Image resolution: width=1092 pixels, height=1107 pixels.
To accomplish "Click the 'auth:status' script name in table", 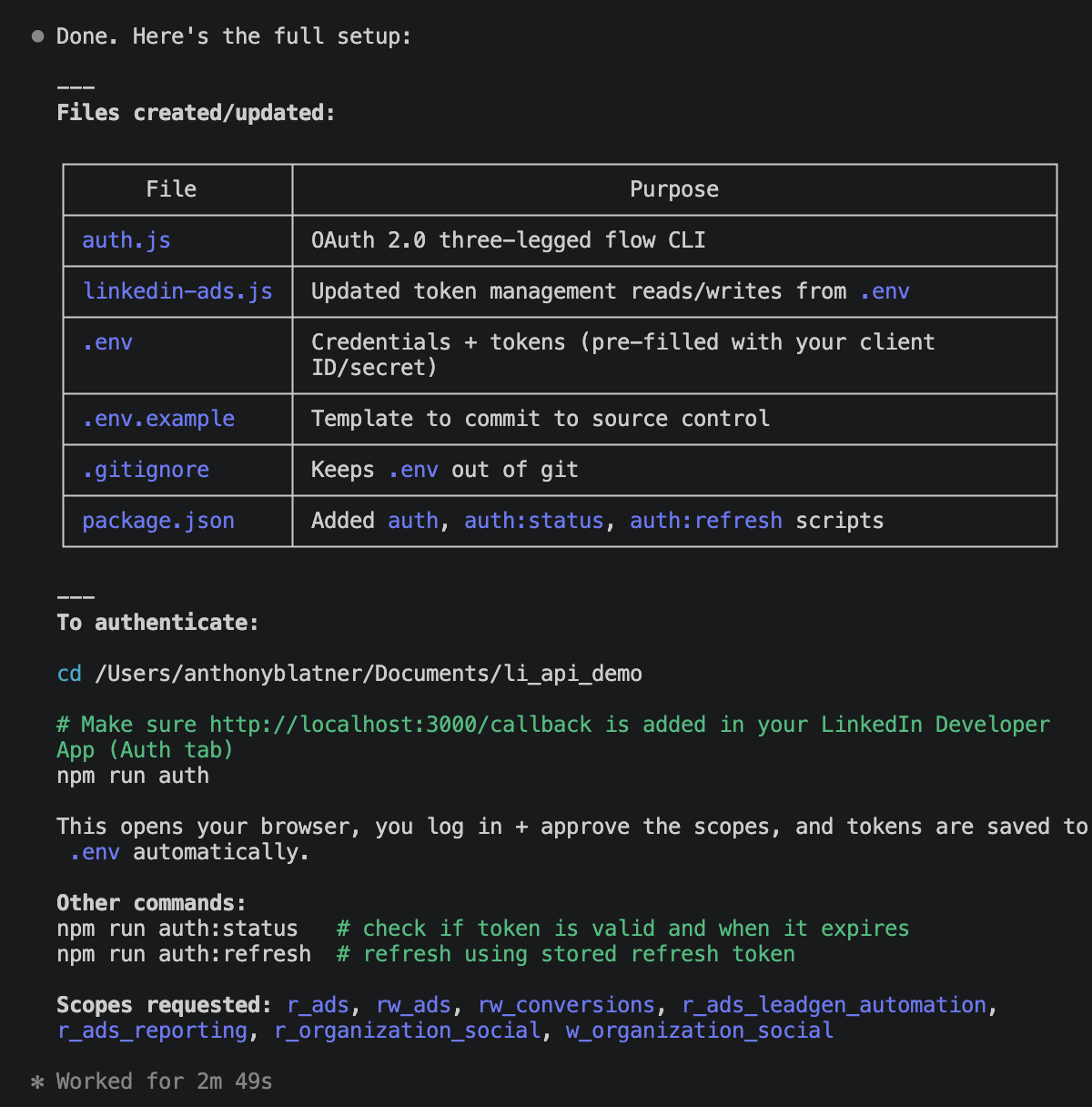I will click(x=534, y=521).
